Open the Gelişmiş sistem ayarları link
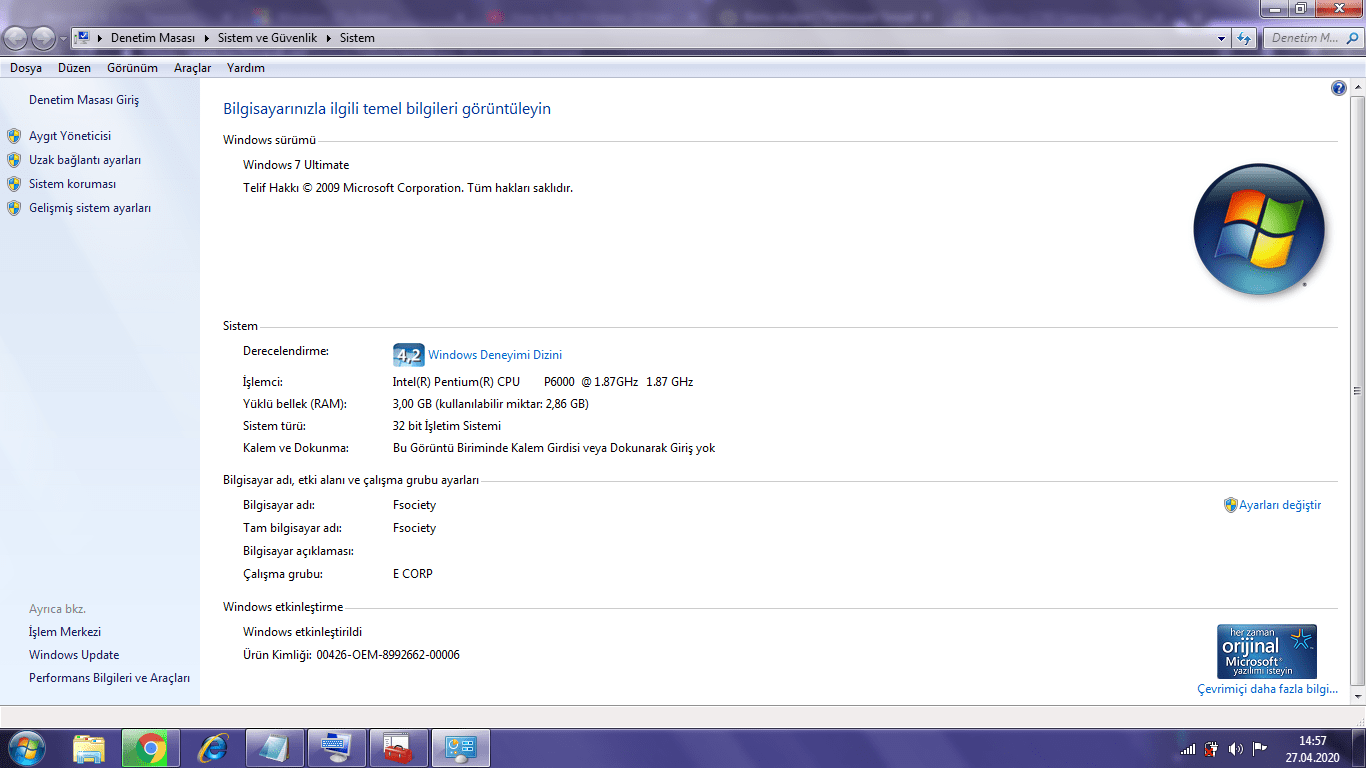1366x768 pixels. (90, 208)
